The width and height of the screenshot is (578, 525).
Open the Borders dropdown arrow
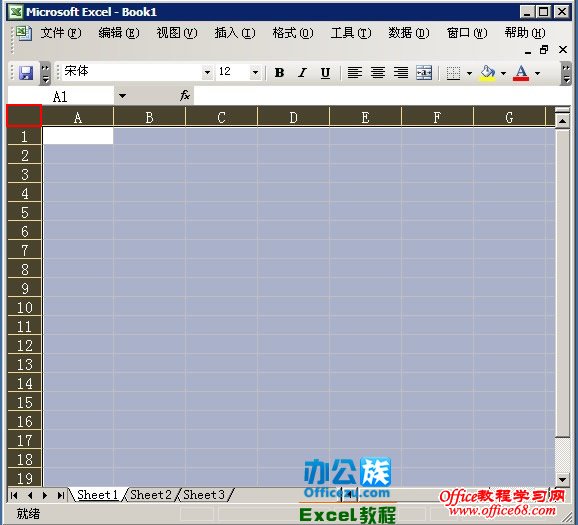point(469,73)
